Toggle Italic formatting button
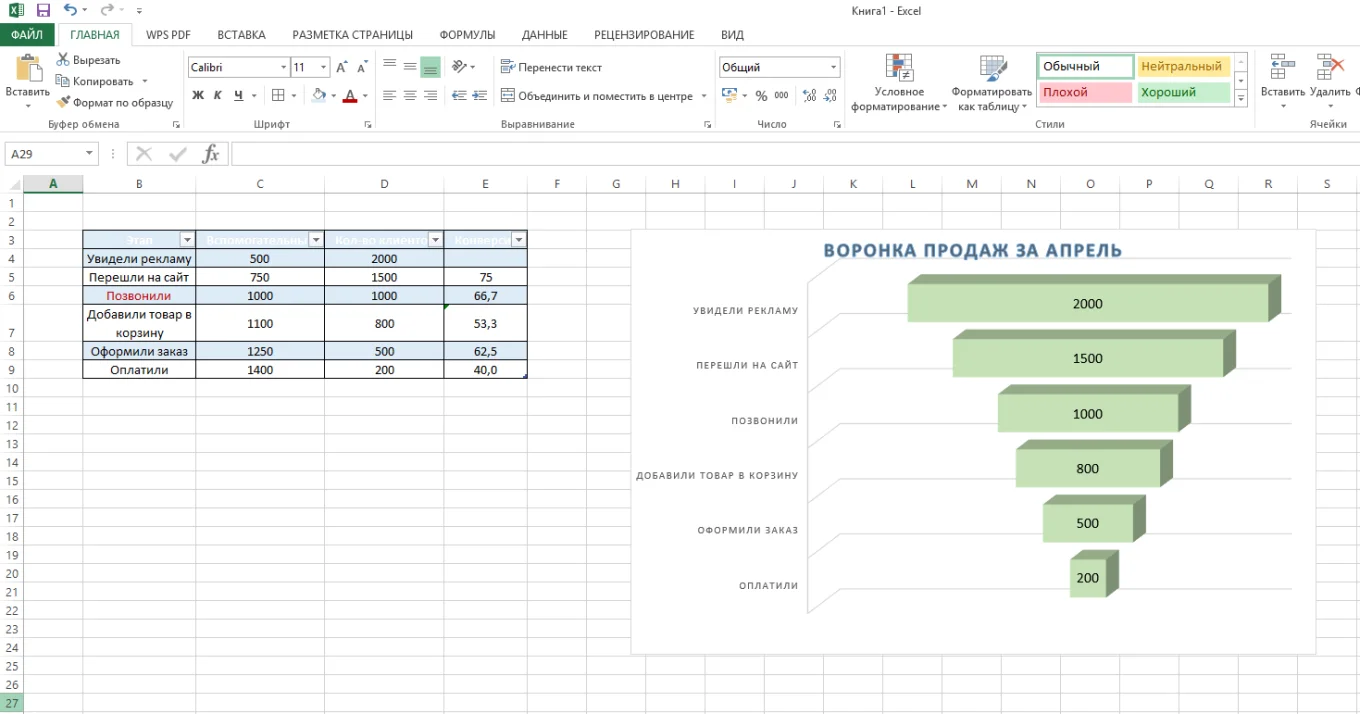The image size is (1360, 714). click(x=218, y=96)
